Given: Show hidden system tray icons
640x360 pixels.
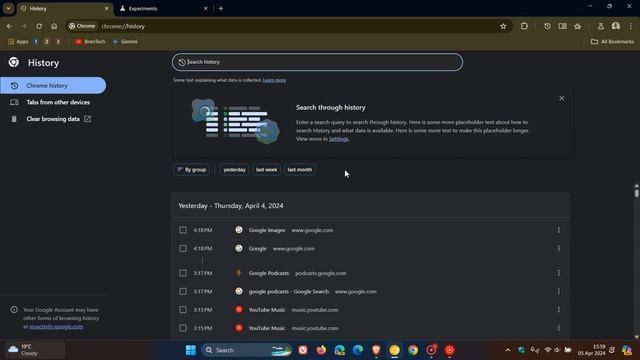Looking at the screenshot, I should (507, 350).
